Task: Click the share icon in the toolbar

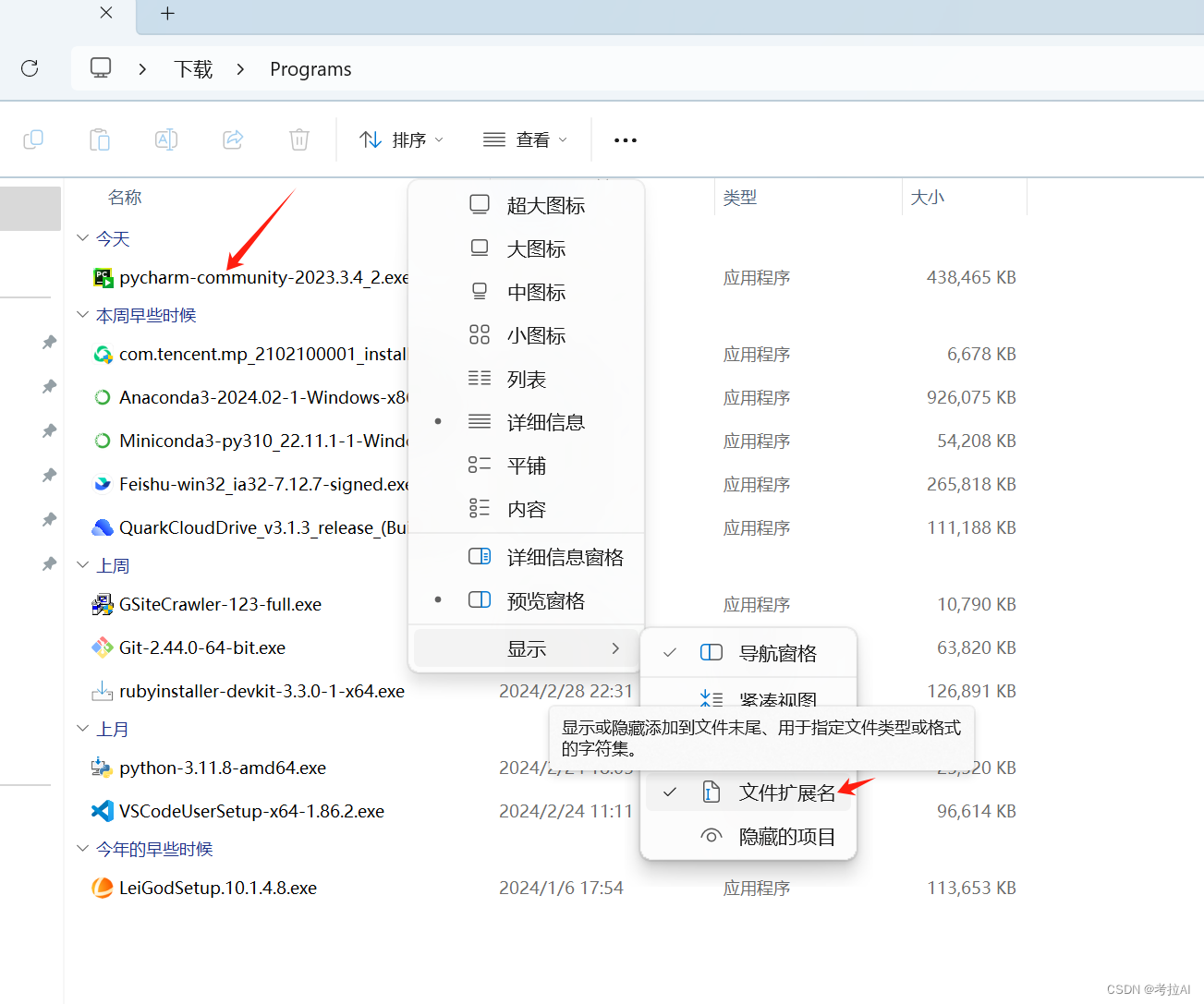Action: coord(233,139)
